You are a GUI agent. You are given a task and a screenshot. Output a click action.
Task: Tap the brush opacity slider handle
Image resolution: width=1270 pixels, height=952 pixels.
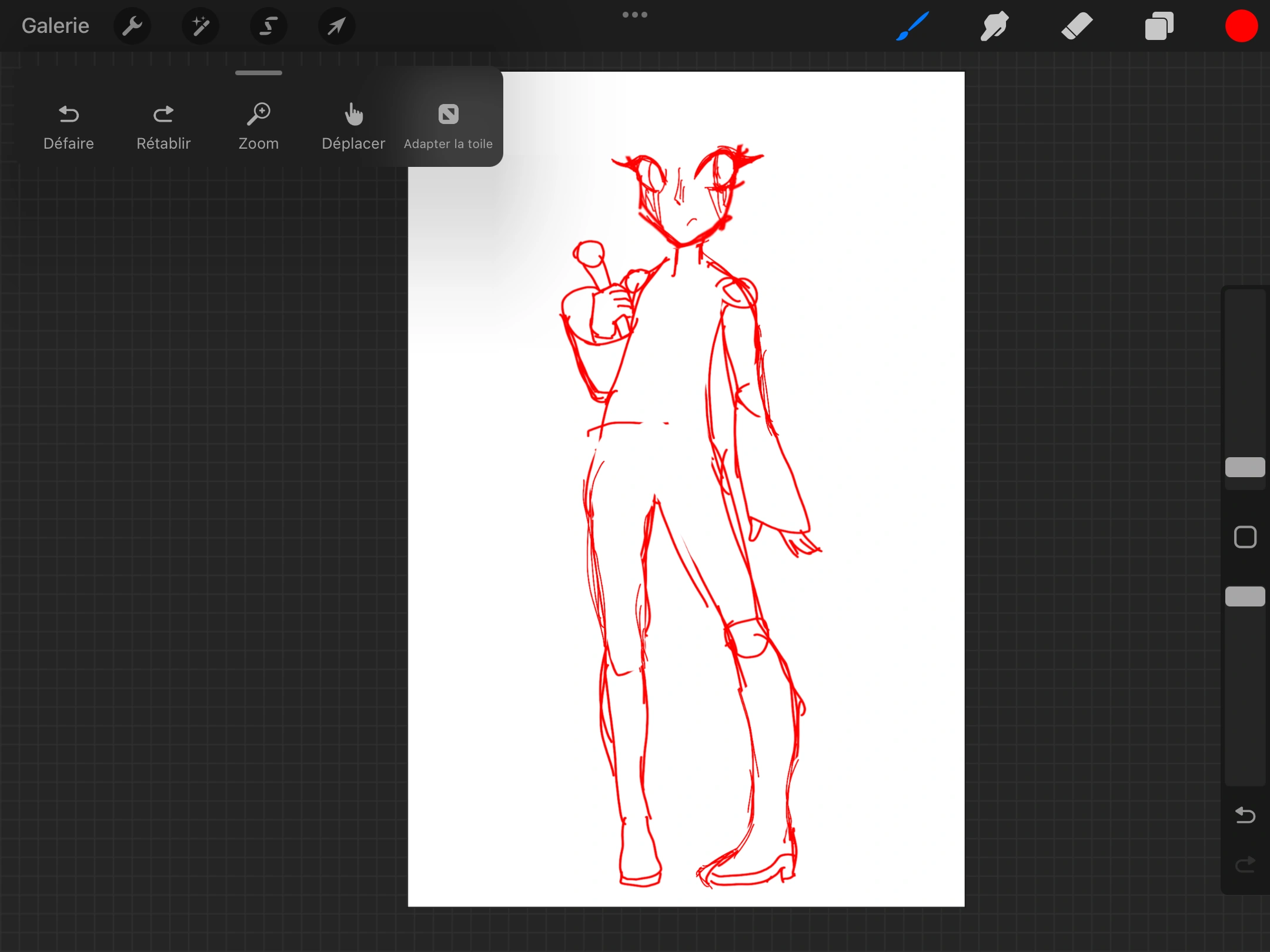pyautogui.click(x=1245, y=596)
